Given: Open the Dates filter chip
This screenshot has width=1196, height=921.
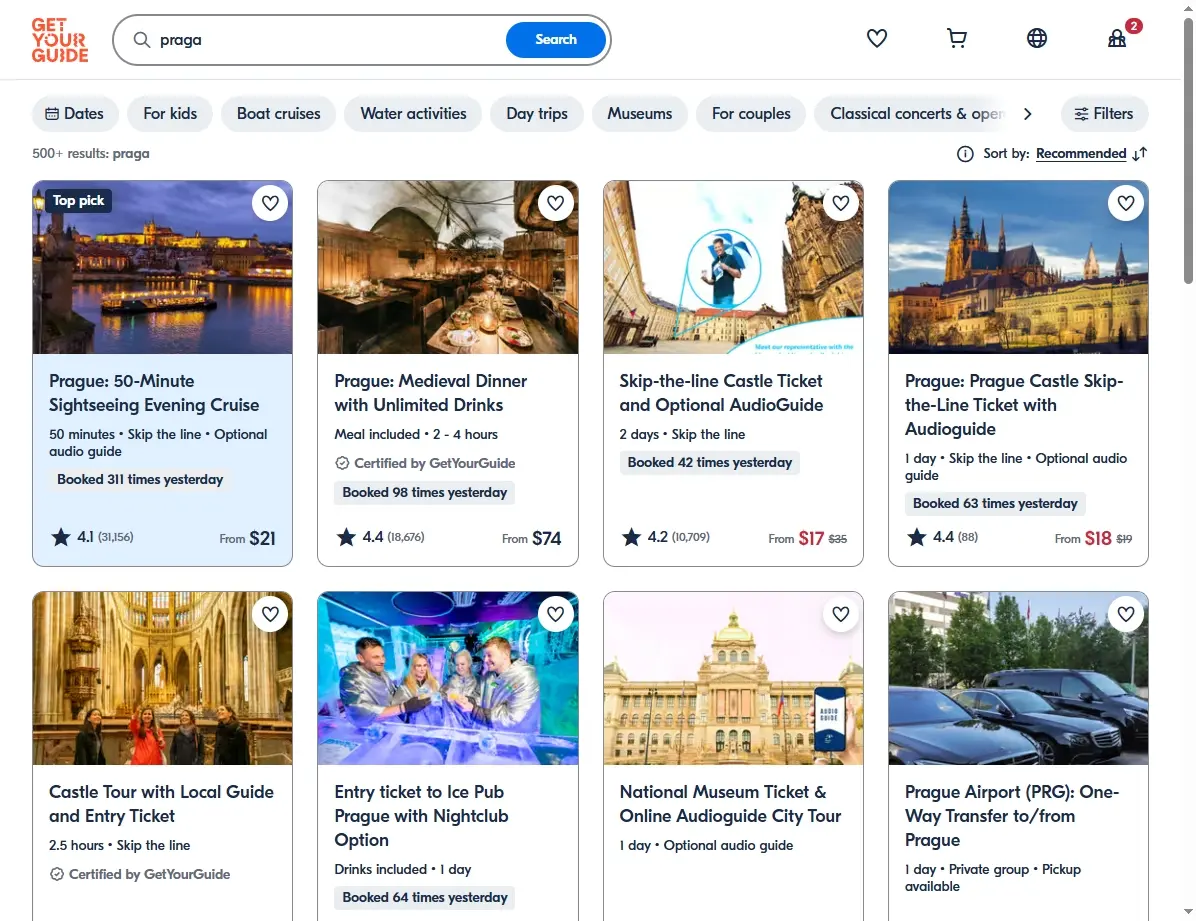Looking at the screenshot, I should (x=75, y=114).
